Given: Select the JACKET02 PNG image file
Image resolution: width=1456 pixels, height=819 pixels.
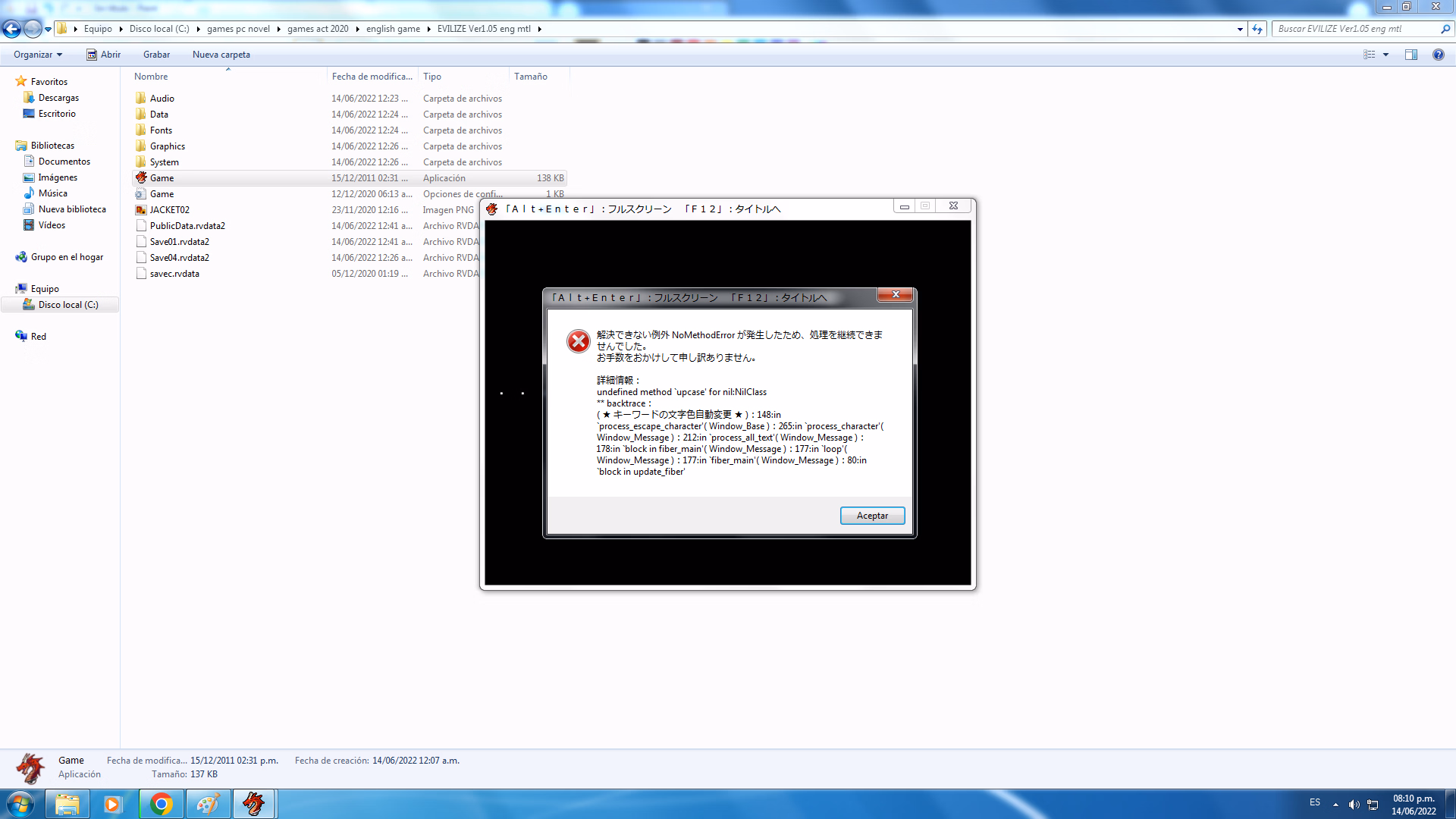Looking at the screenshot, I should (169, 210).
